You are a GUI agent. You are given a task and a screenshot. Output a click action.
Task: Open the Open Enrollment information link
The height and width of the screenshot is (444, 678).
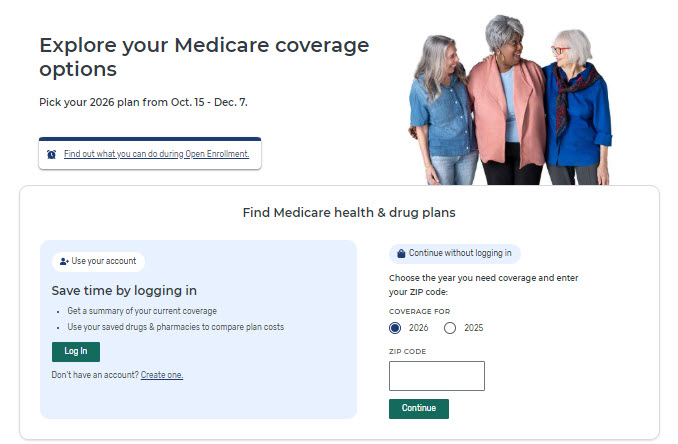pyautogui.click(x=156, y=154)
